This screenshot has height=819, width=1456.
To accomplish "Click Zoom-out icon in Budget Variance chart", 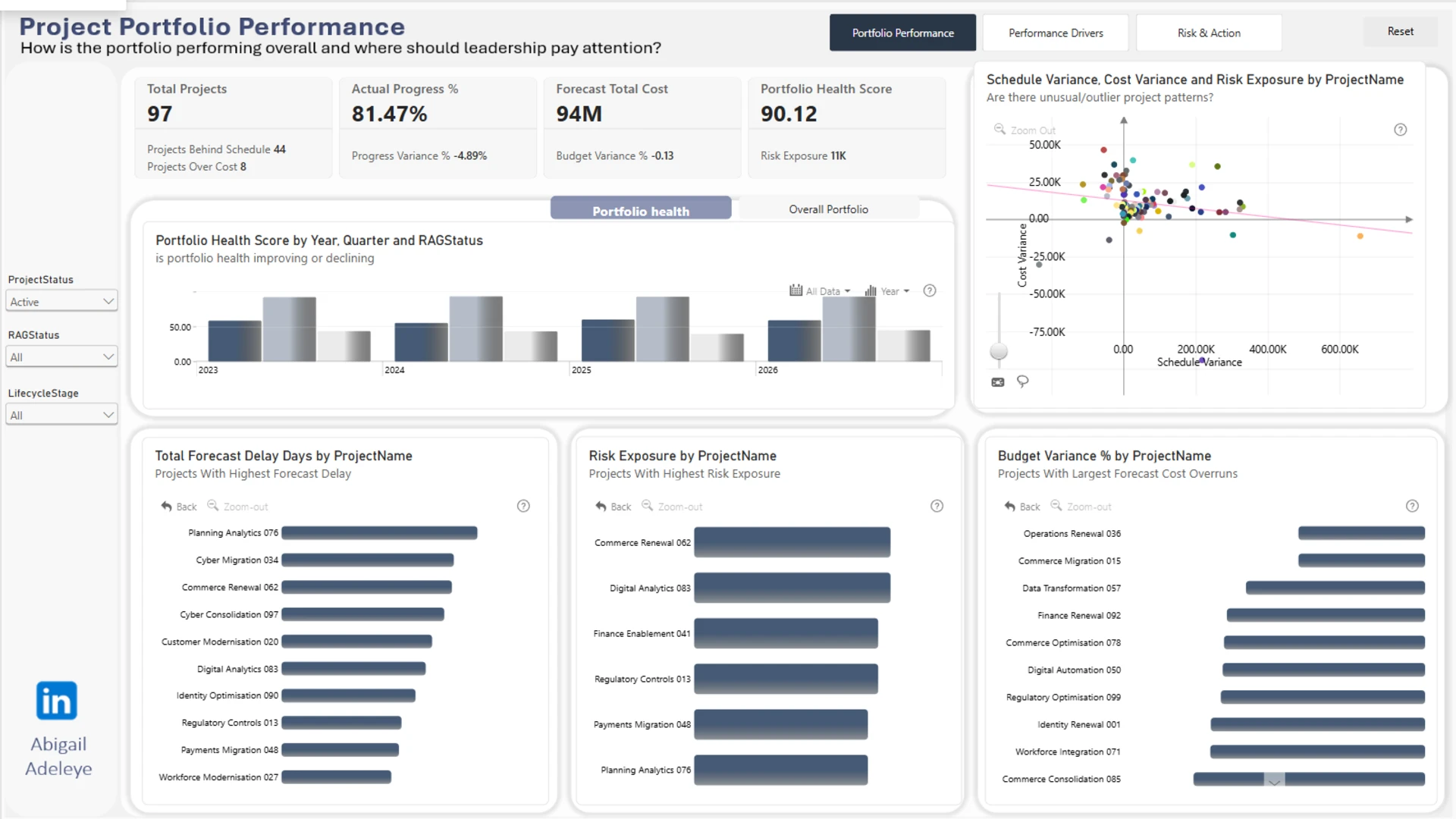I will click(x=1056, y=505).
